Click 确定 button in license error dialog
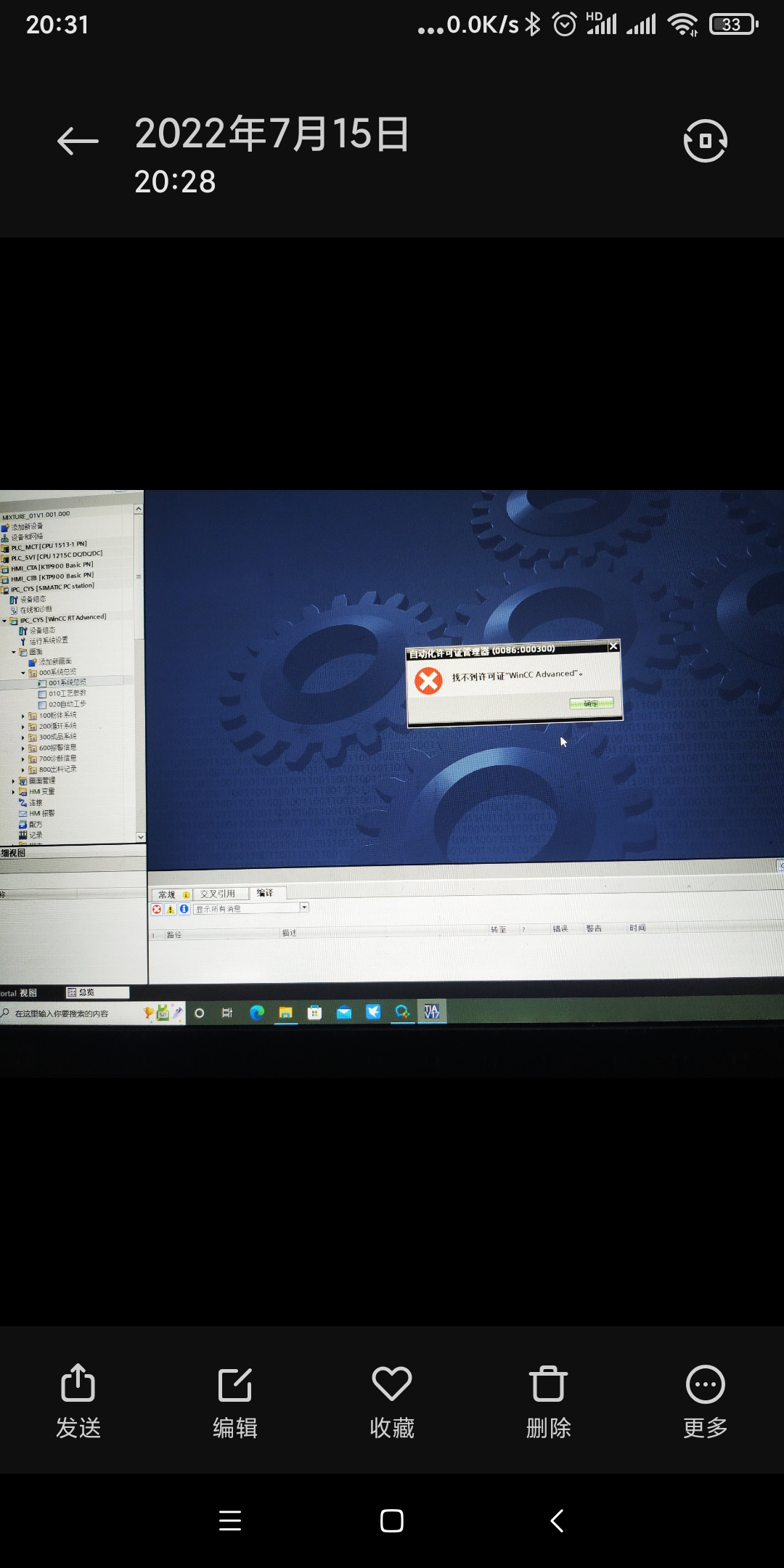 [x=591, y=703]
